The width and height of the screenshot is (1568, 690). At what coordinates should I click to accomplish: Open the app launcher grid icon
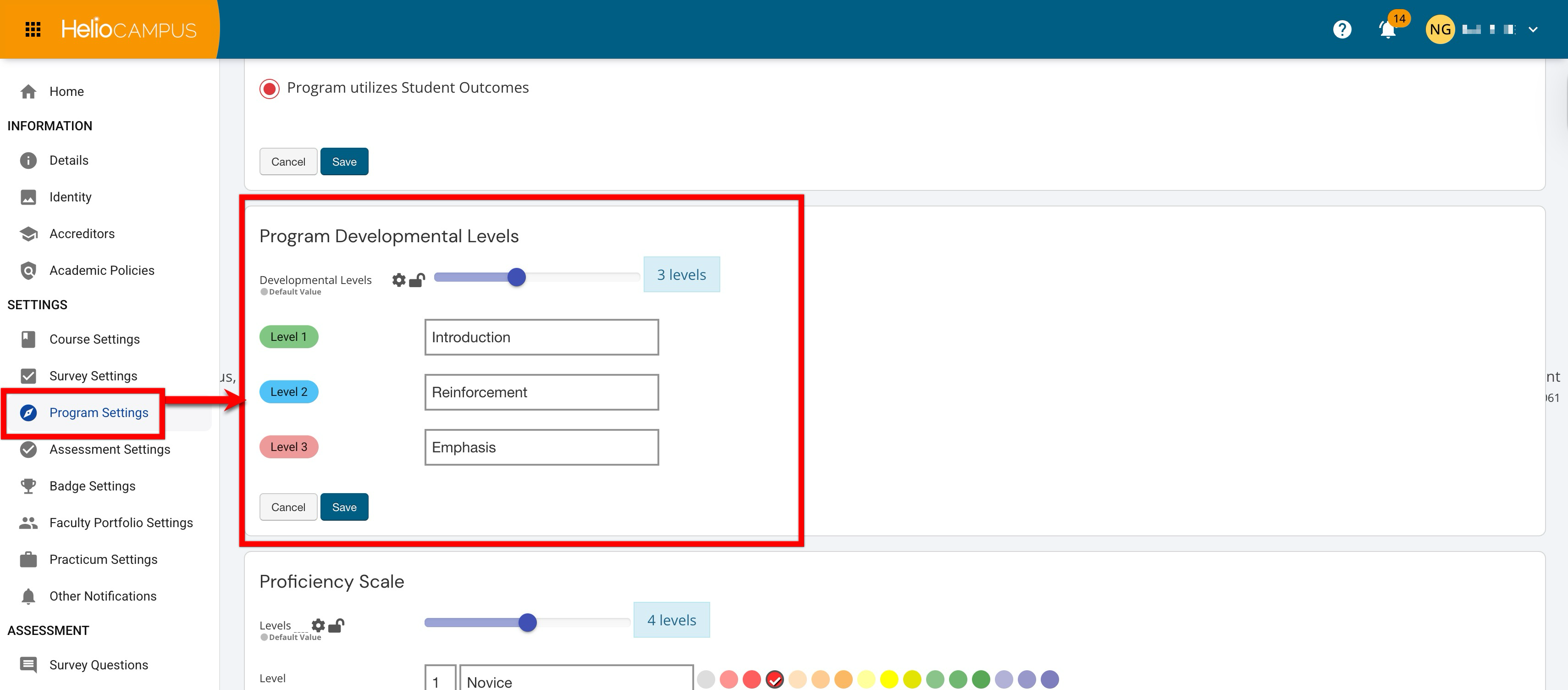(33, 29)
